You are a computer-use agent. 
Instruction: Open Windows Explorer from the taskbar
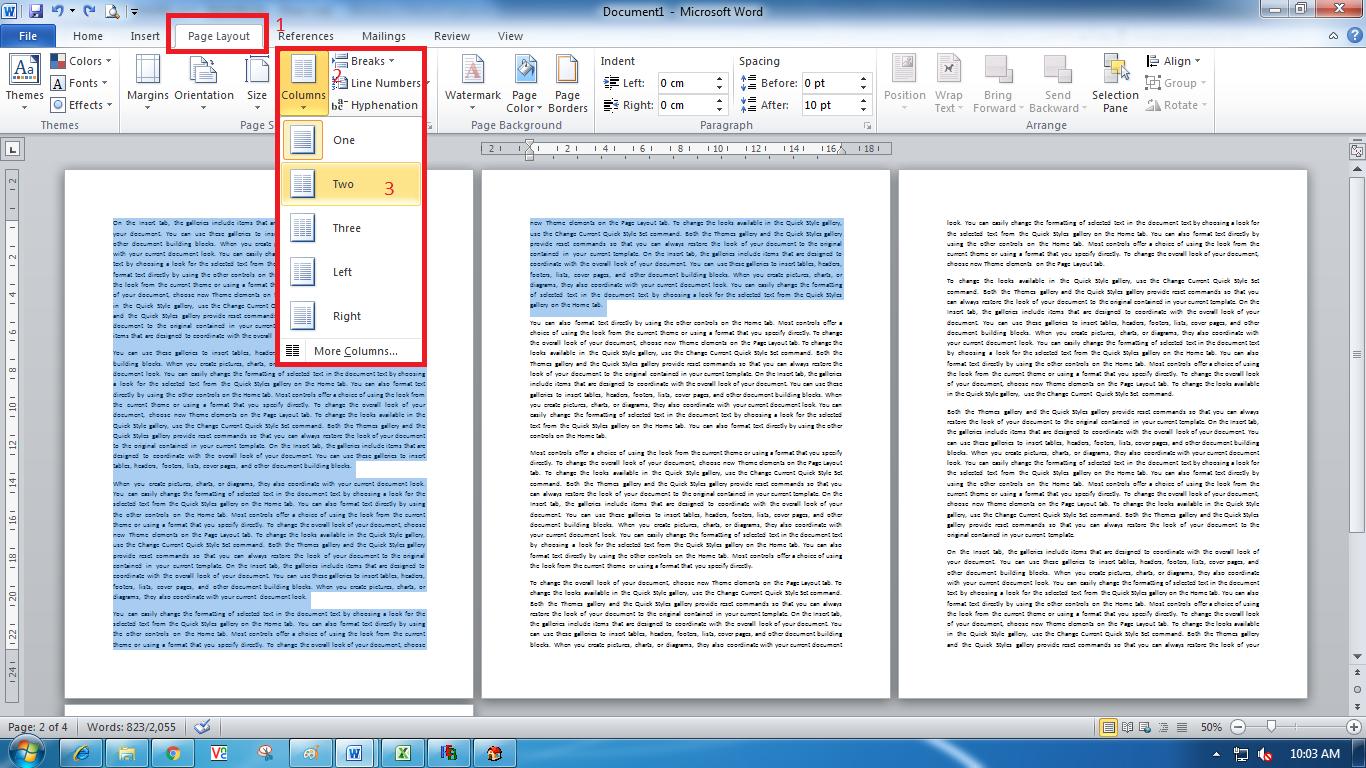point(127,752)
